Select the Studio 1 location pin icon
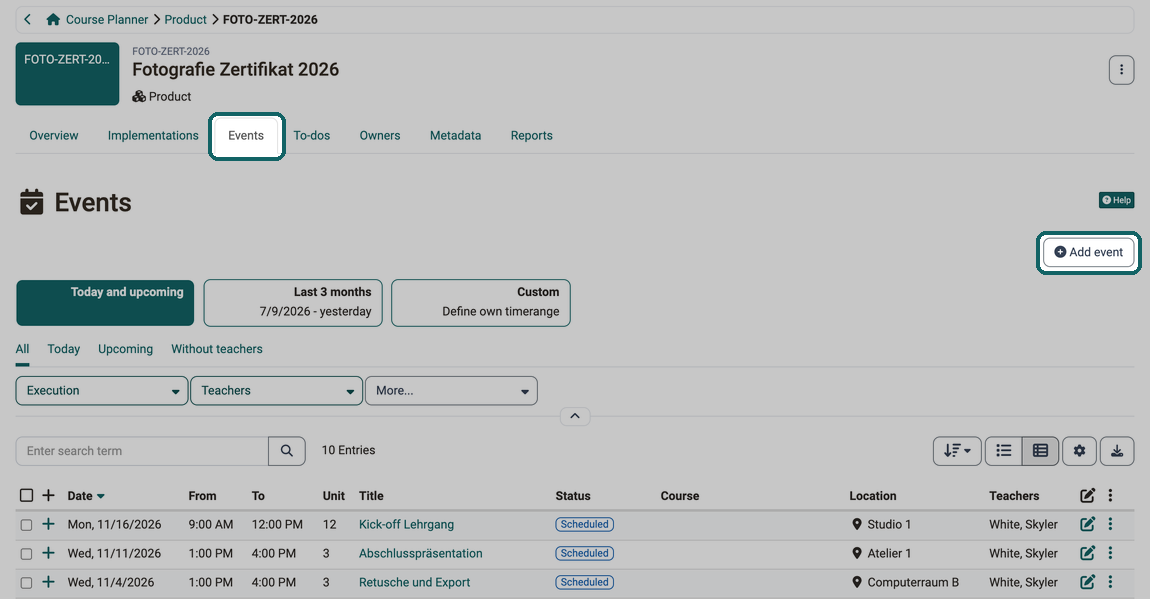The height and width of the screenshot is (599, 1150). pos(857,524)
